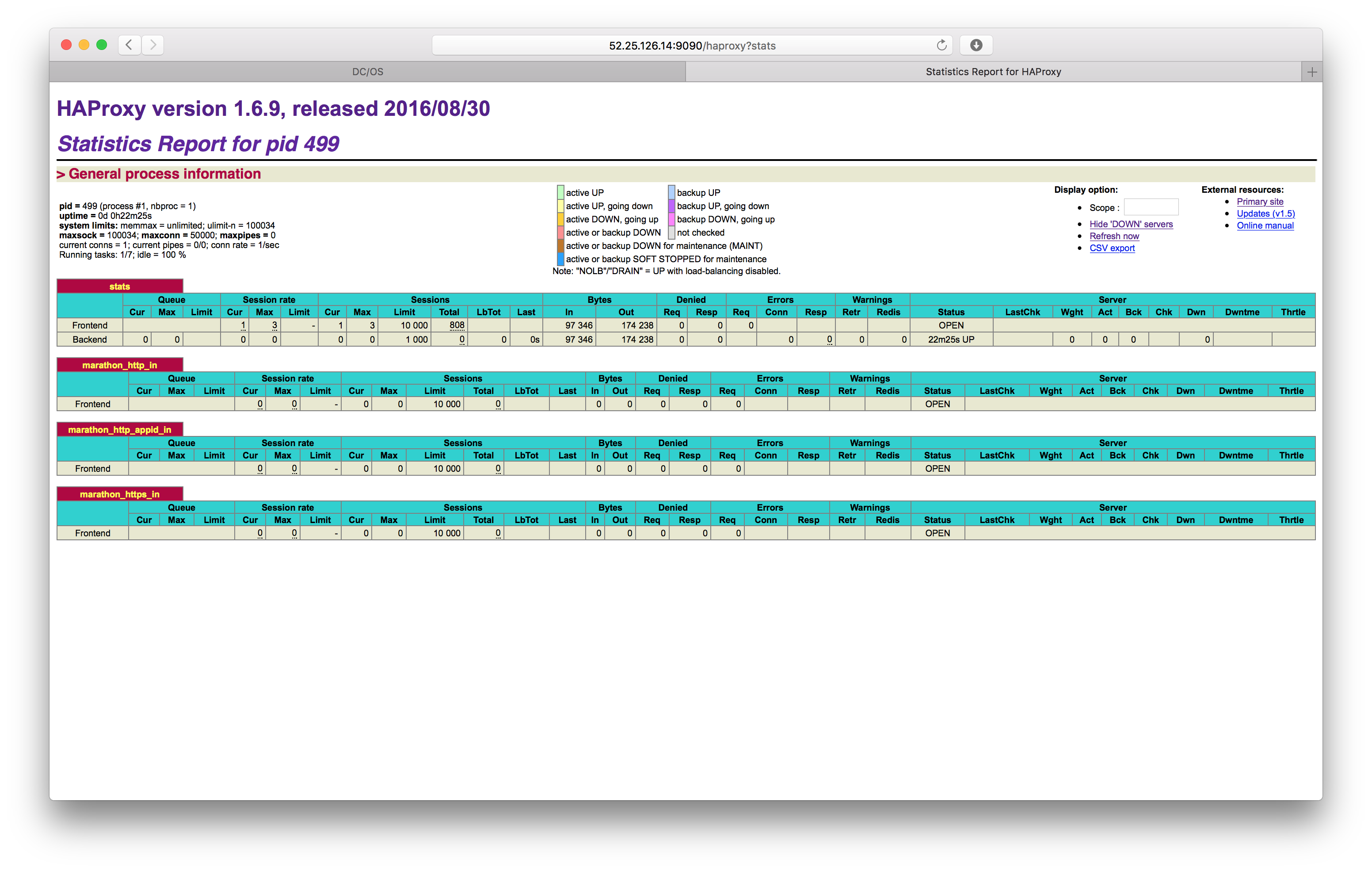The image size is (1372, 871).
Task: Open the CSV export link
Action: click(x=1112, y=248)
